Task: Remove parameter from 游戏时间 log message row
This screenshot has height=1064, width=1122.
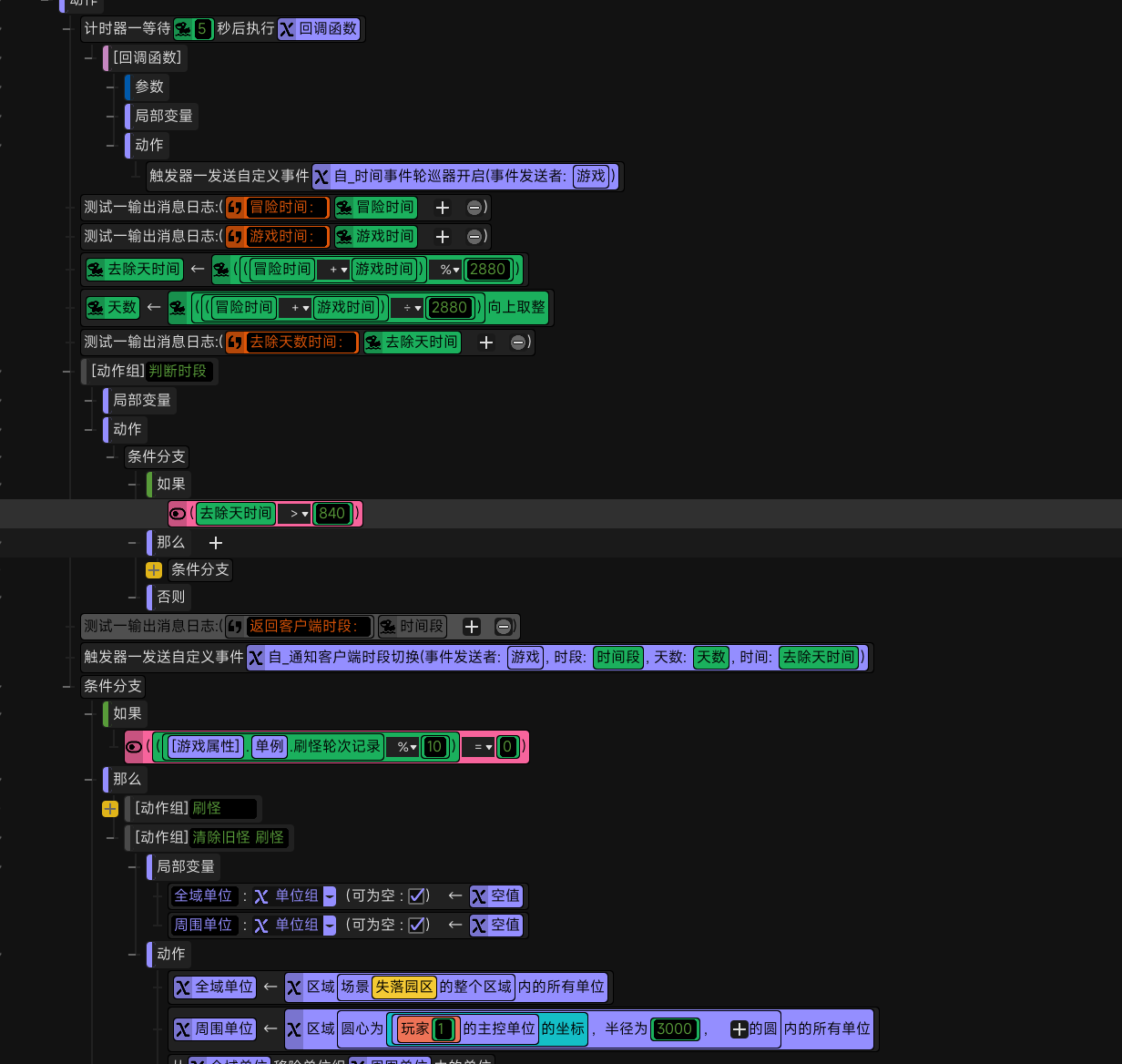Action: pos(474,237)
